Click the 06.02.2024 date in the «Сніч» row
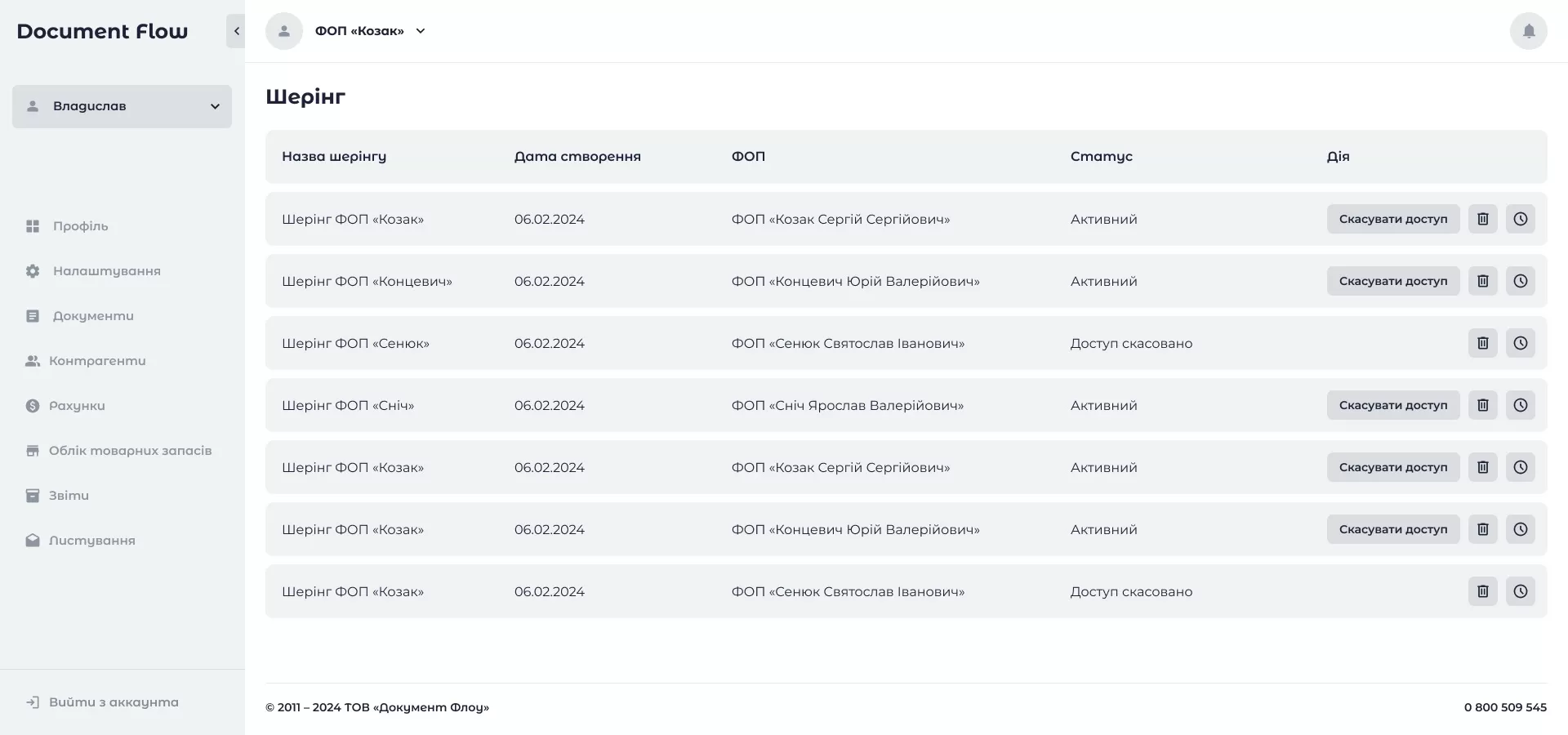 pyautogui.click(x=550, y=405)
